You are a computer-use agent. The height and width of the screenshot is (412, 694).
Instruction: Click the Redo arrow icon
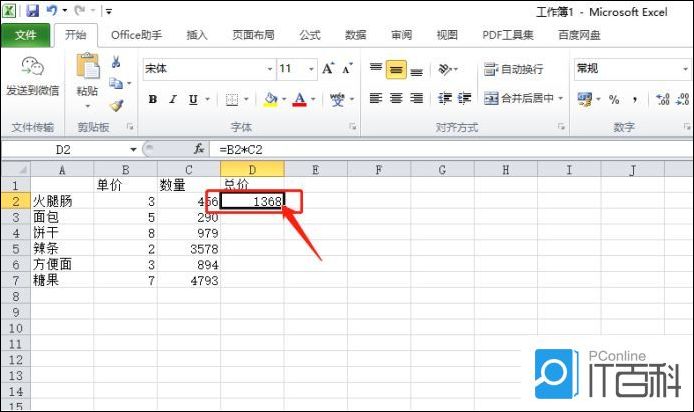(80, 10)
